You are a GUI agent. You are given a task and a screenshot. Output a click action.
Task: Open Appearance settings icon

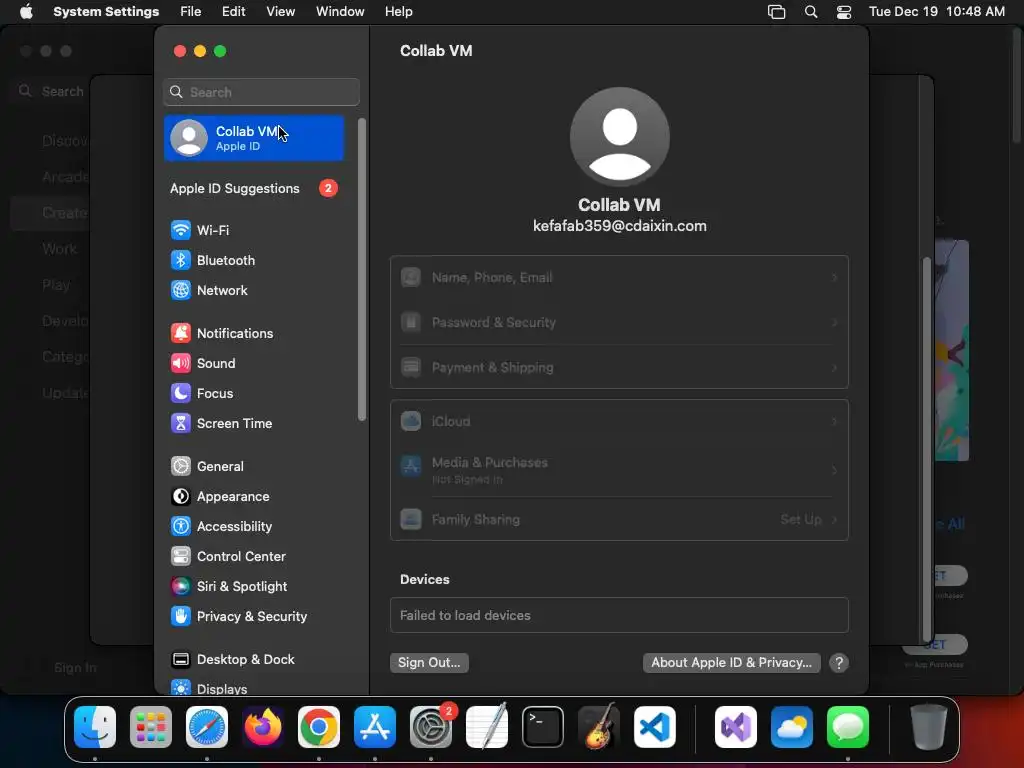tap(180, 496)
